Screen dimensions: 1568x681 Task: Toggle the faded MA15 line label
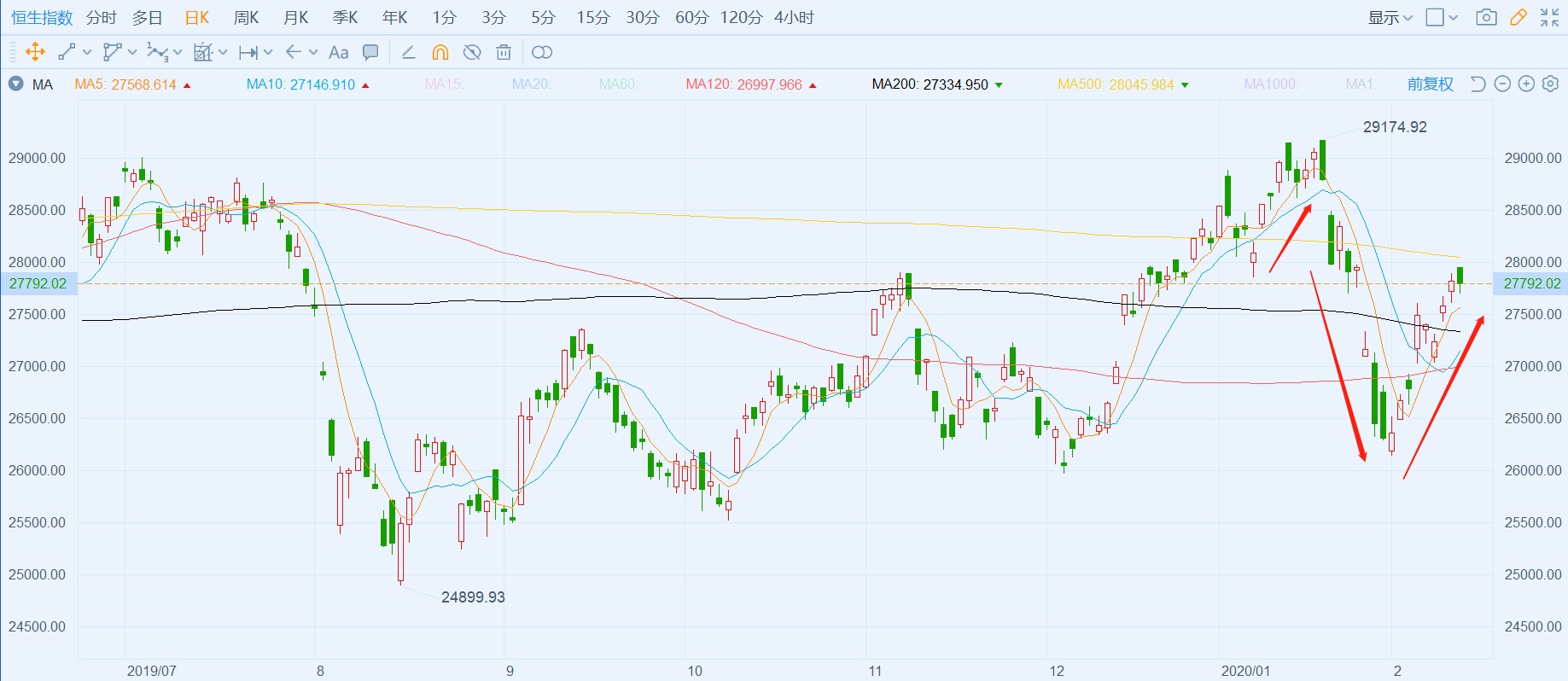444,84
